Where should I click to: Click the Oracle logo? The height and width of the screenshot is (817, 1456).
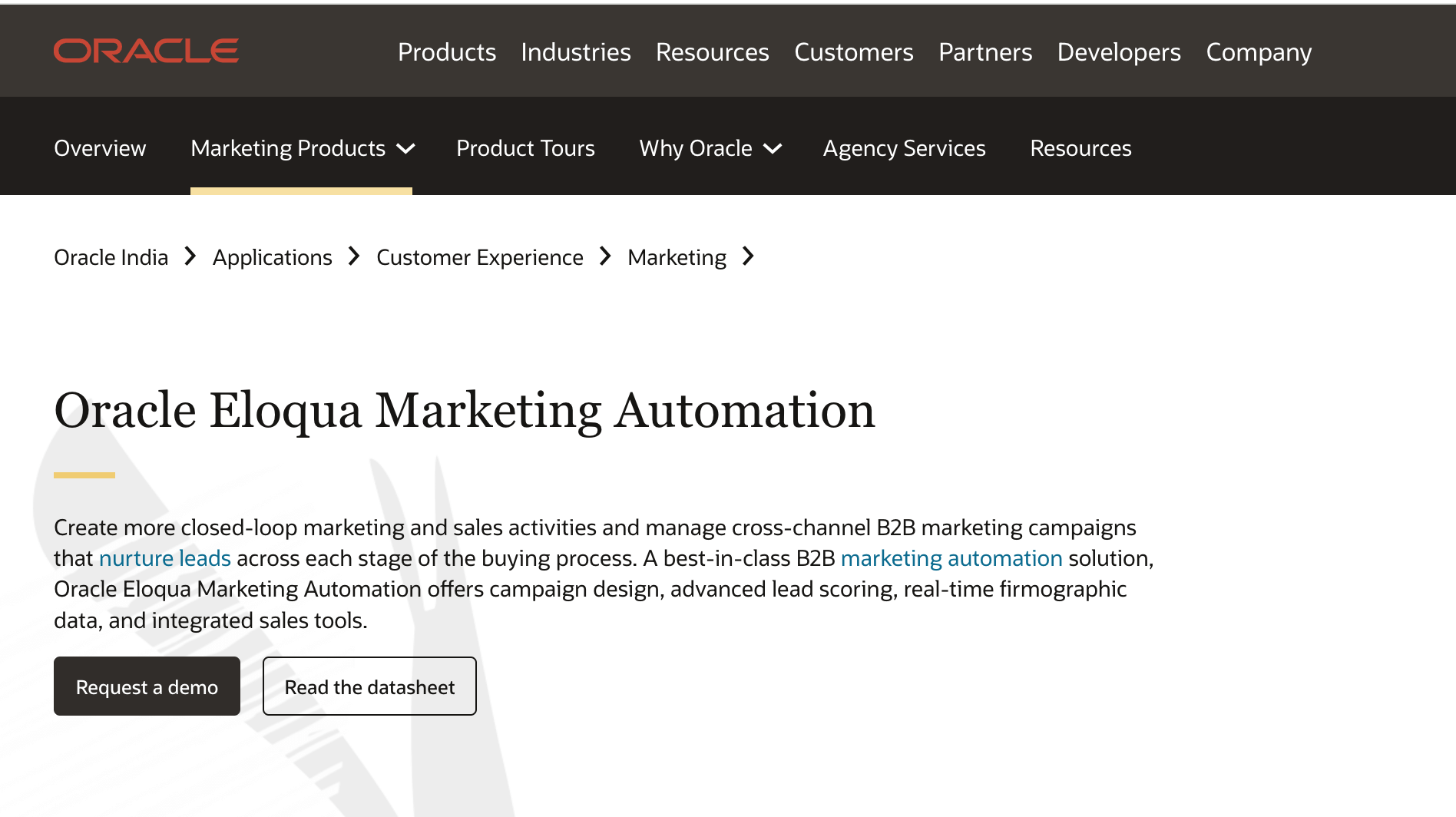[146, 51]
